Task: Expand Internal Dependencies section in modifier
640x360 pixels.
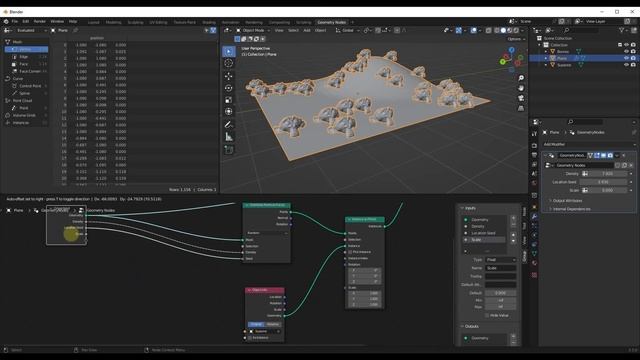Action: (571, 209)
